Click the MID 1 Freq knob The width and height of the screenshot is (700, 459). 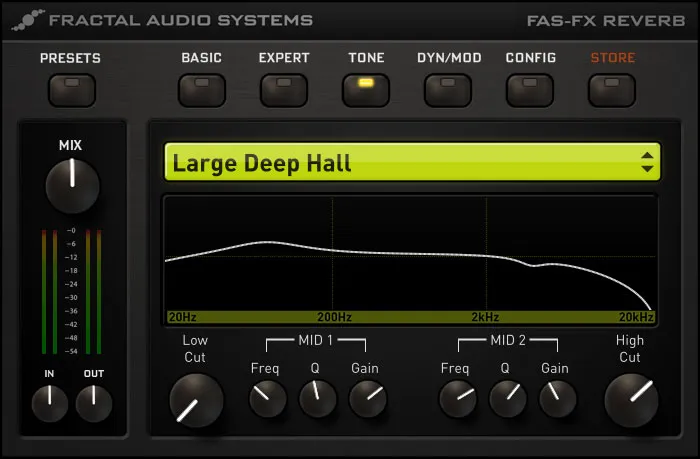[267, 400]
